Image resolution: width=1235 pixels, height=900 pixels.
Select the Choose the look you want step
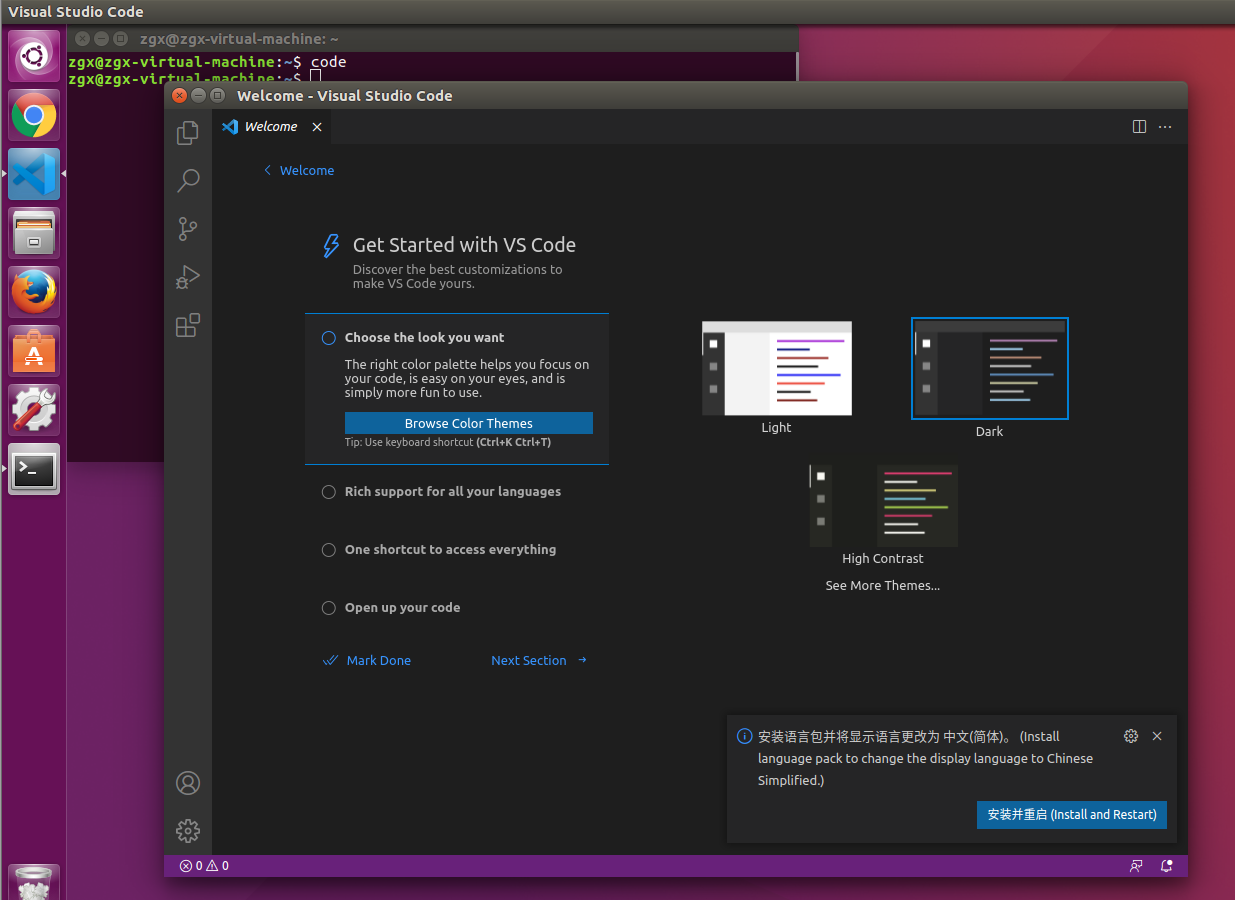point(457,389)
